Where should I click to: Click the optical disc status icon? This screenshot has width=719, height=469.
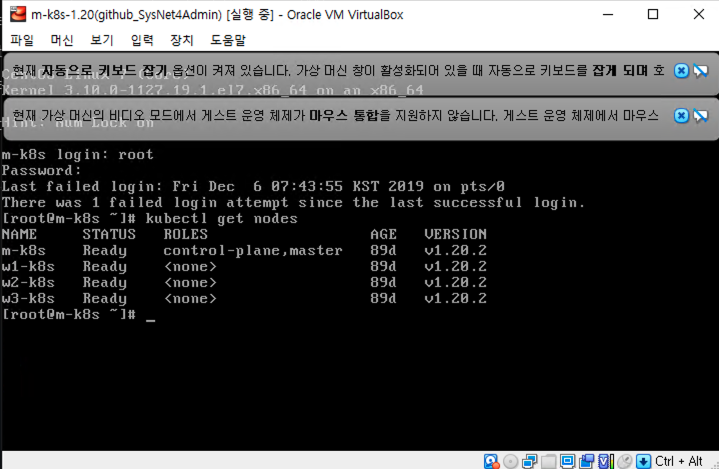tap(510, 461)
